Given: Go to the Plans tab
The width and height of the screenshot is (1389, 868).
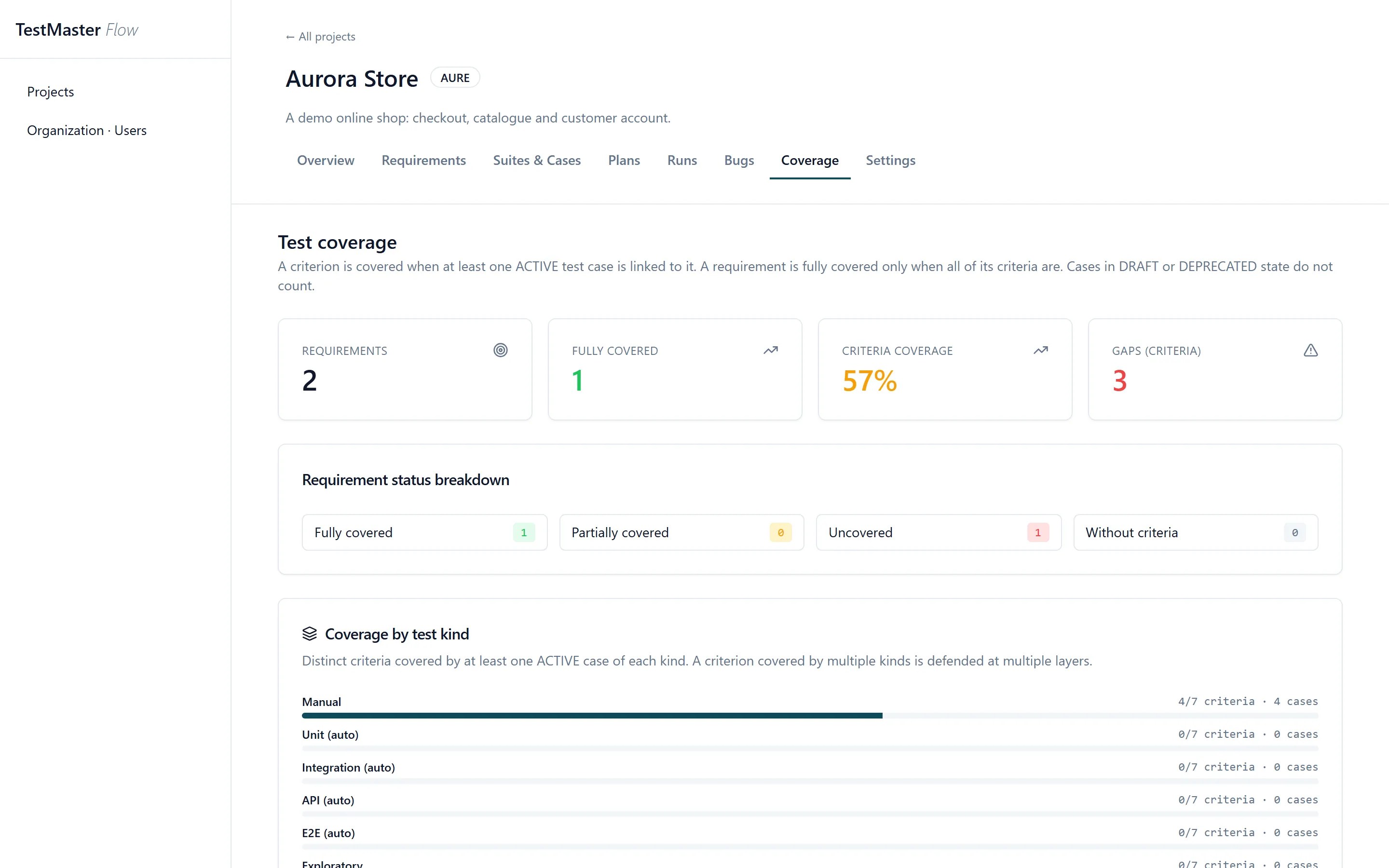Looking at the screenshot, I should click(624, 160).
